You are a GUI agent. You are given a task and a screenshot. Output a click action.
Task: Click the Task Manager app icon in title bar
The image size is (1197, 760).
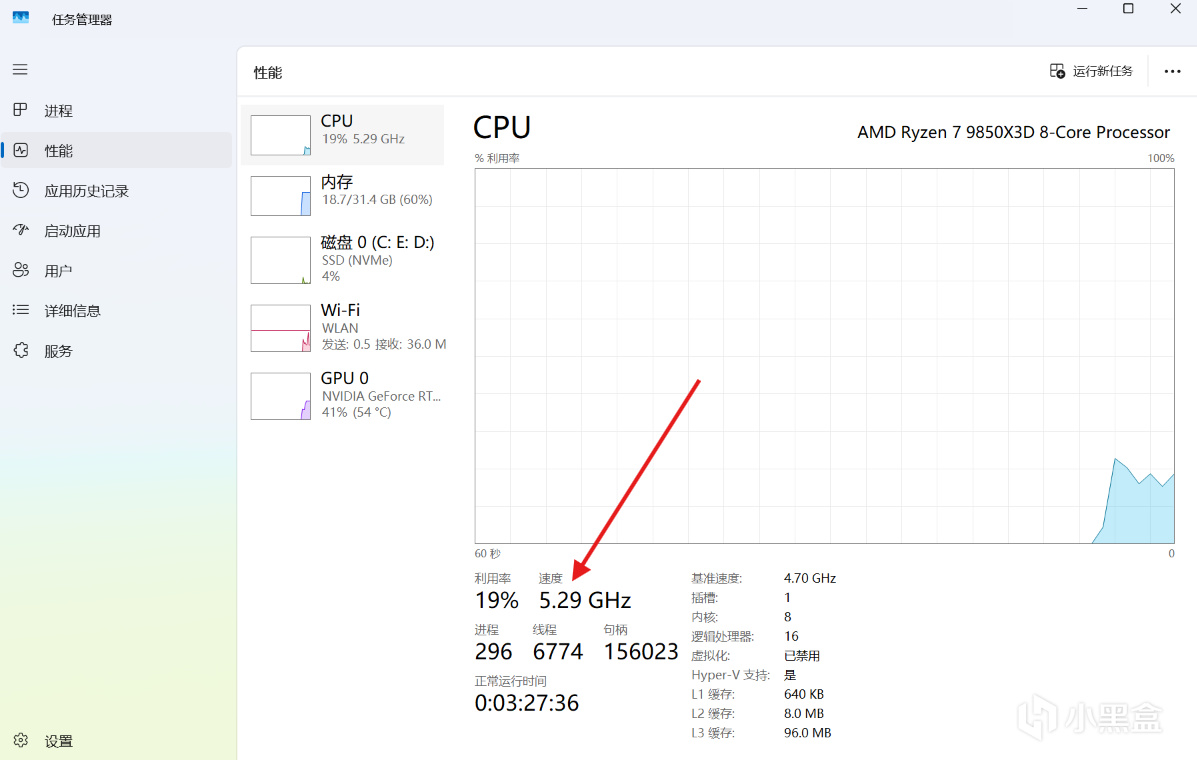coord(21,18)
